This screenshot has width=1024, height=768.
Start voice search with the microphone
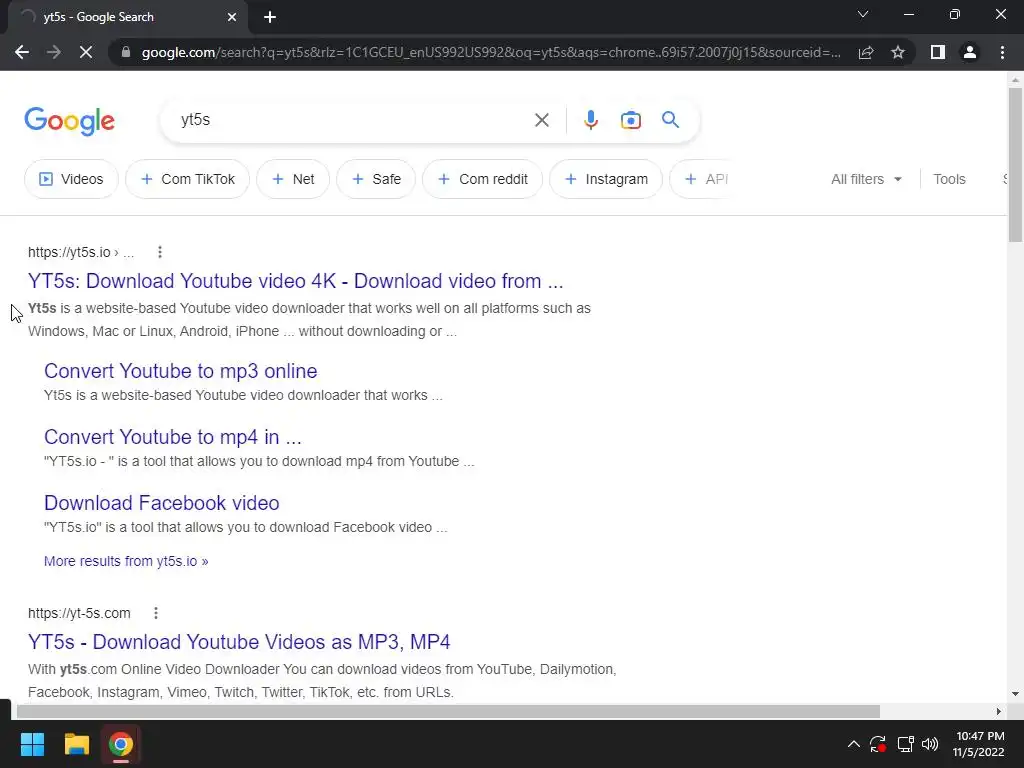pos(590,120)
